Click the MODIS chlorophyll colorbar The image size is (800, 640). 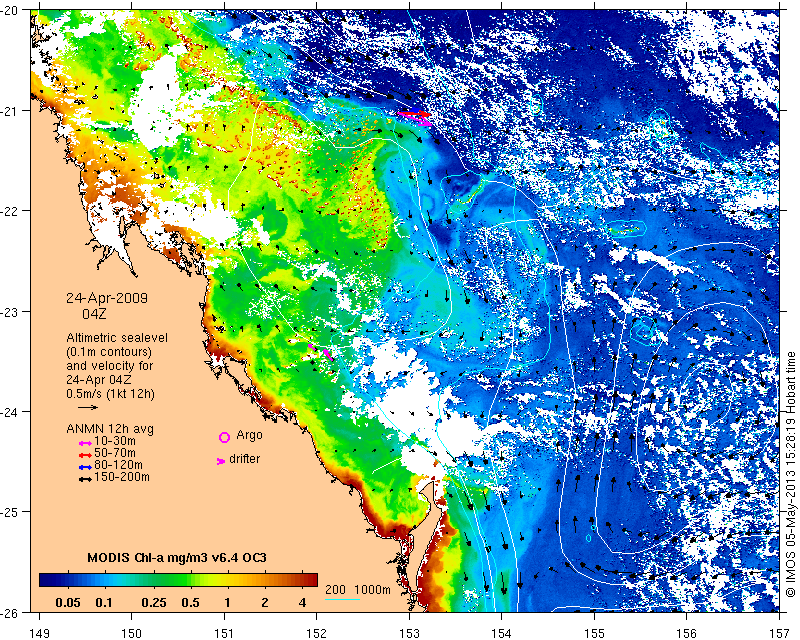pyautogui.click(x=179, y=579)
